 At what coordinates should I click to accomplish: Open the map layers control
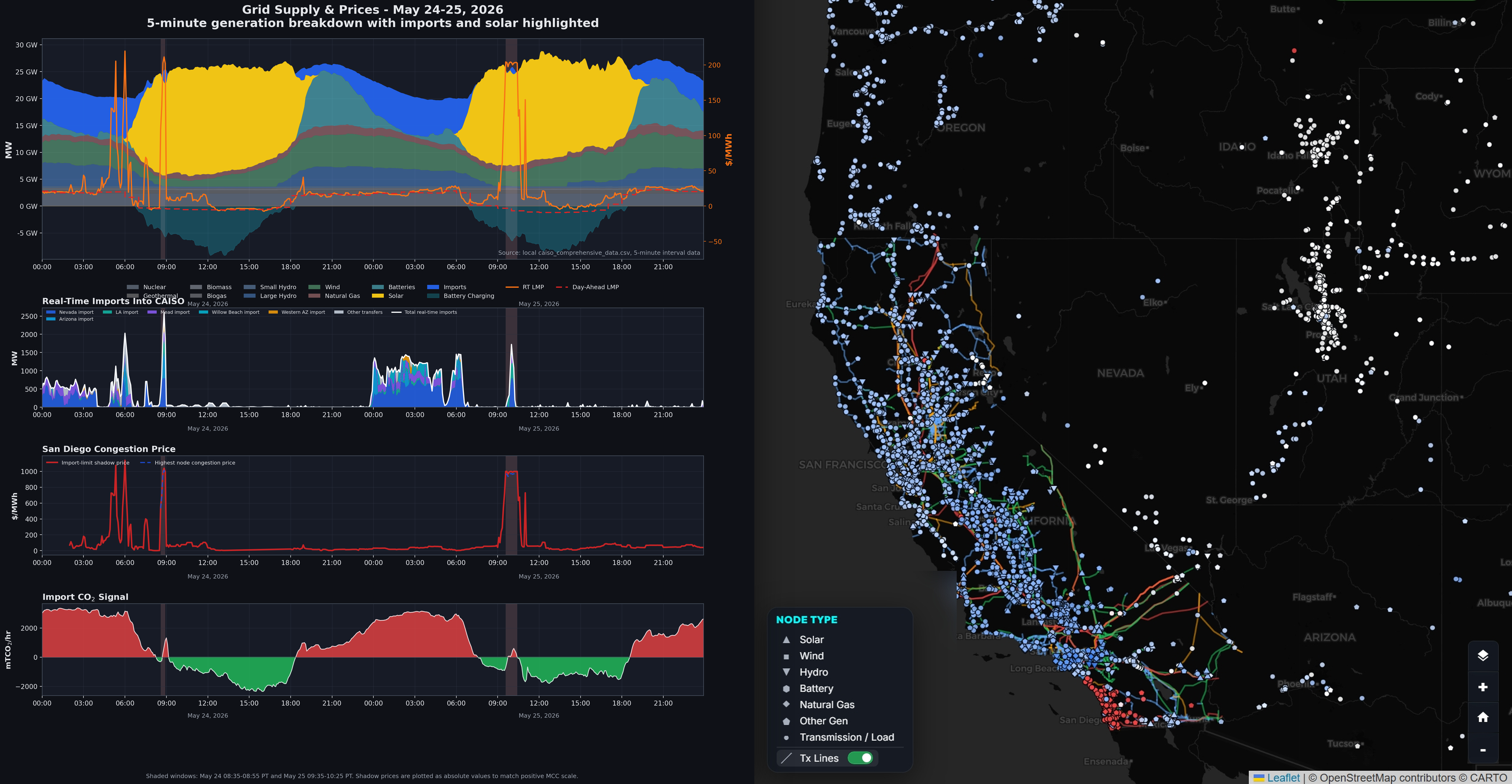click(x=1483, y=656)
